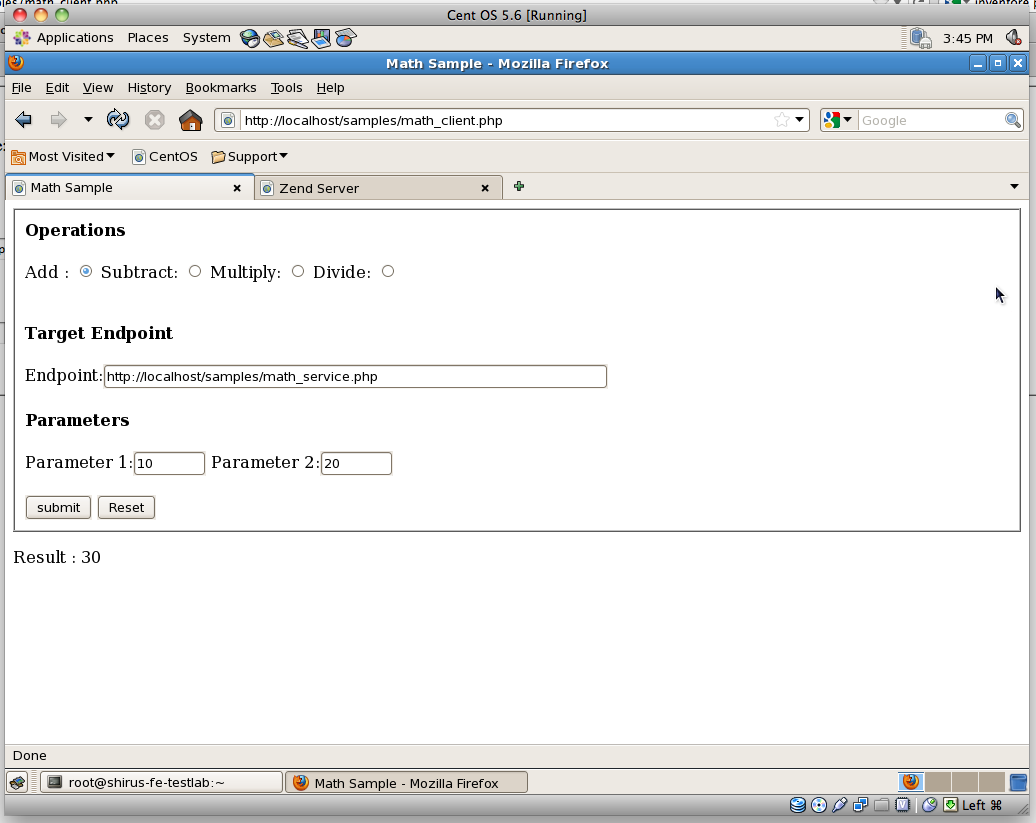The width and height of the screenshot is (1036, 823).
Task: Open the Bookmarks menu
Action: (x=221, y=87)
